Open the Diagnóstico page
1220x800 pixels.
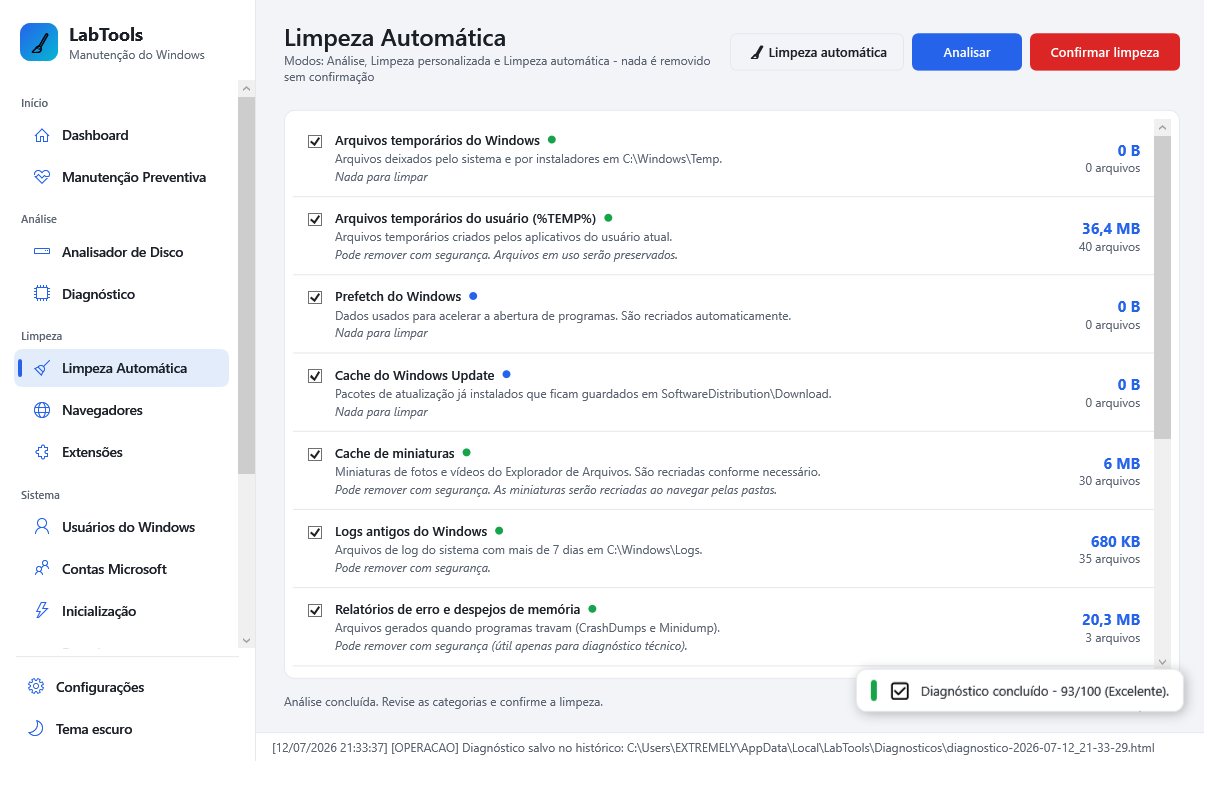click(x=122, y=294)
